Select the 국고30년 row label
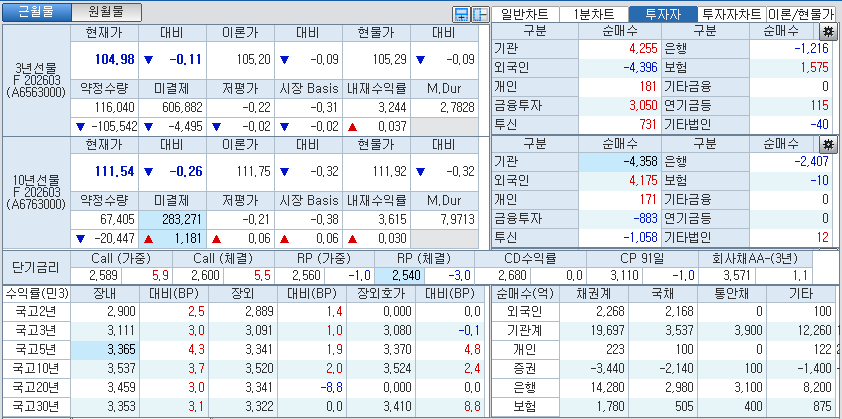The image size is (842, 419). pos(36,406)
